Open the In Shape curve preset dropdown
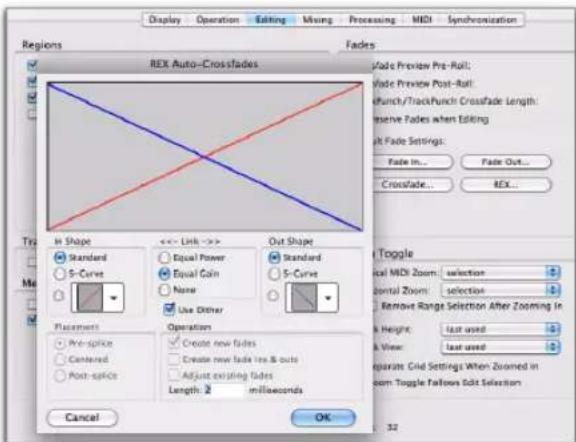The image size is (576, 442). (x=114, y=298)
